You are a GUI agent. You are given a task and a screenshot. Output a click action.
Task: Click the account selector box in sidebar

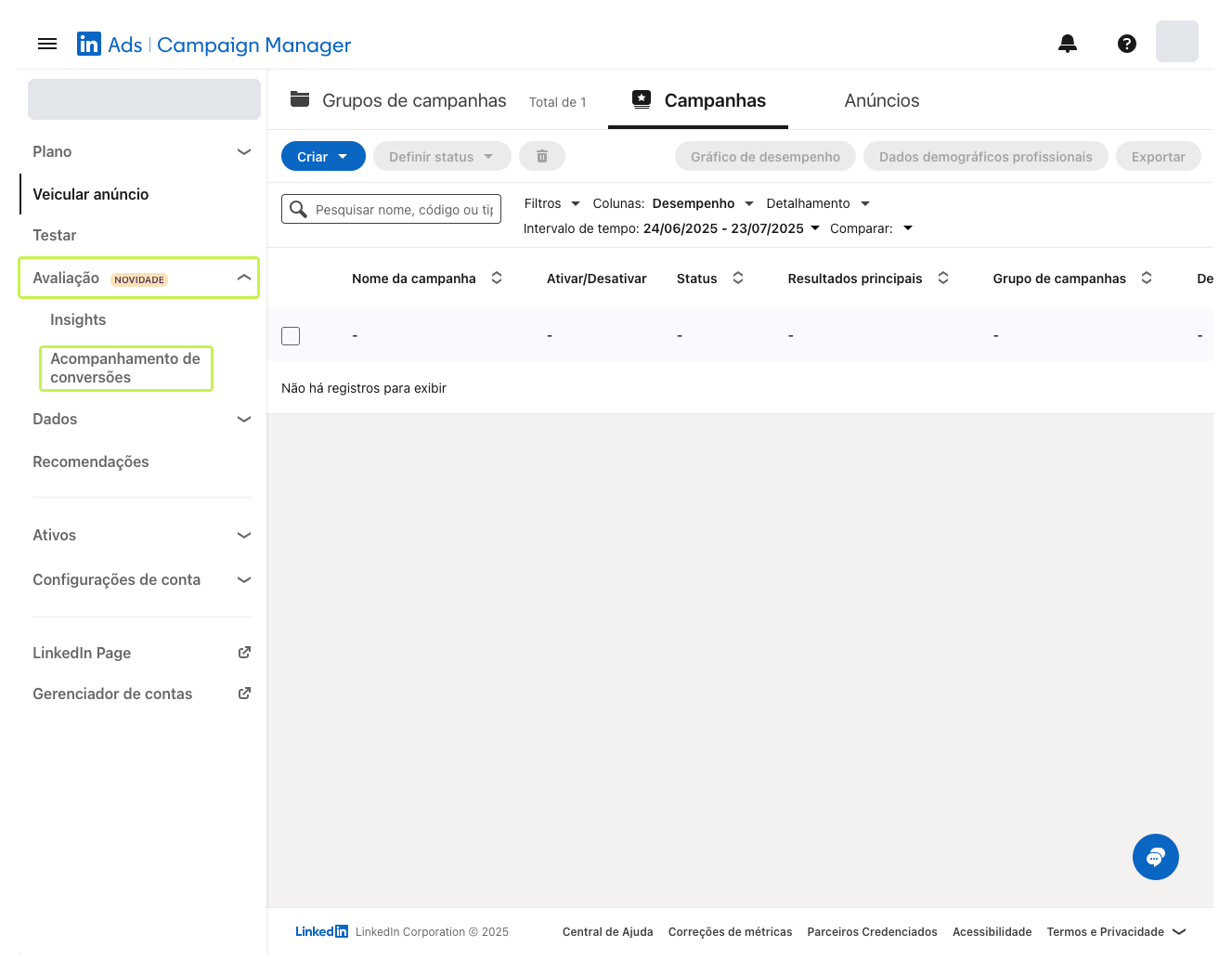[x=144, y=99]
